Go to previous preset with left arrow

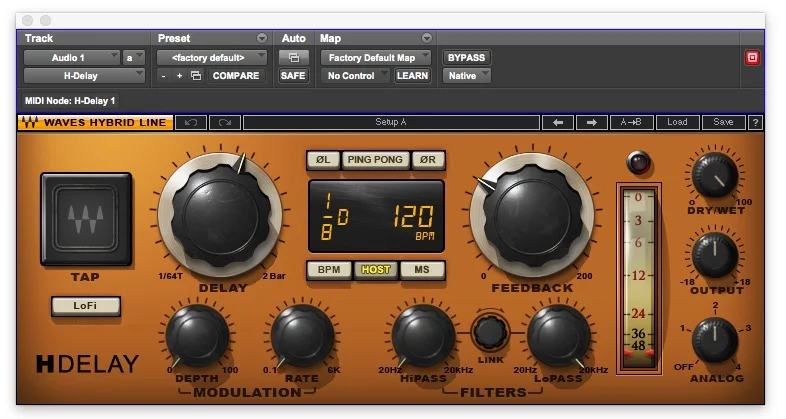[557, 122]
